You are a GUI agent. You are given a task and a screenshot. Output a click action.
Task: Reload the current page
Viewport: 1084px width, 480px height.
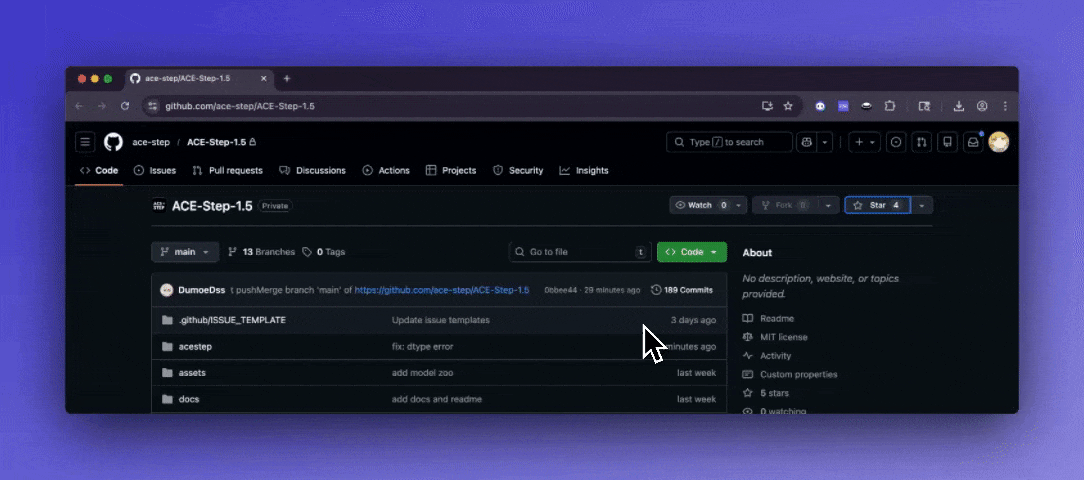pyautogui.click(x=125, y=107)
